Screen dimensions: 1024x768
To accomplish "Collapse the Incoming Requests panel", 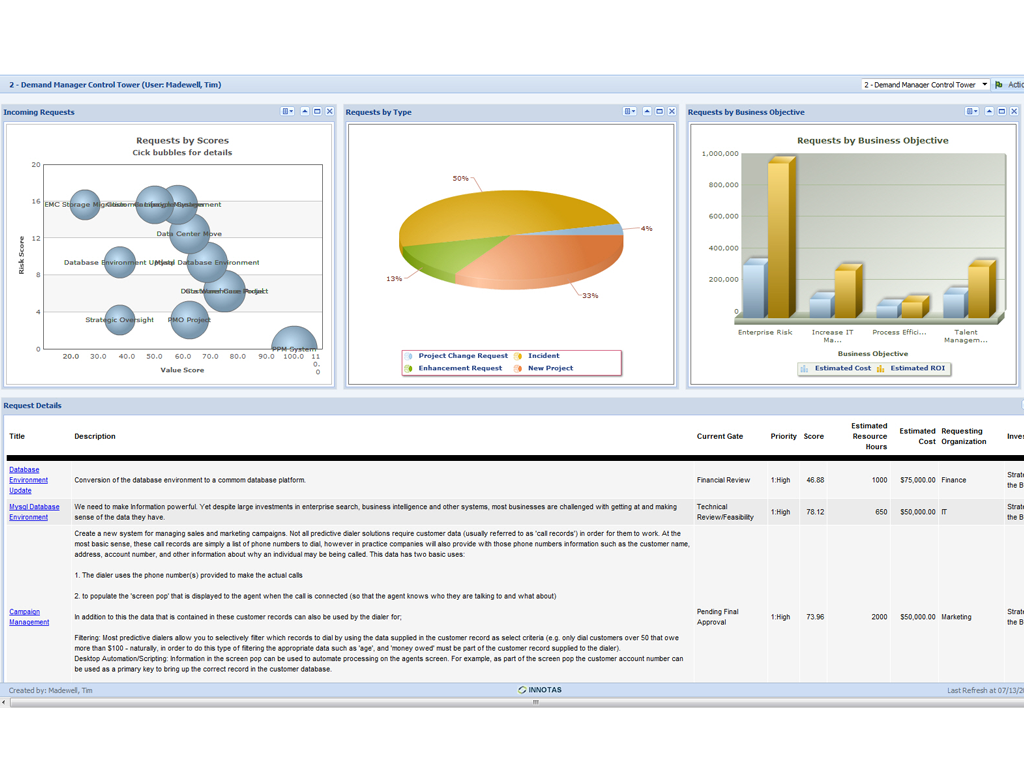I will [305, 112].
